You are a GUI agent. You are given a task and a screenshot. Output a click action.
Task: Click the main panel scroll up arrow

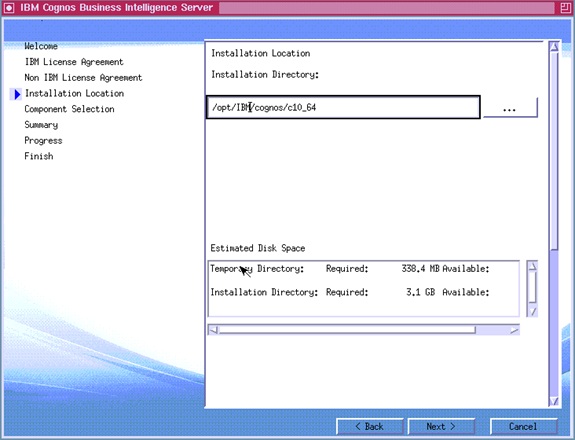click(x=554, y=47)
